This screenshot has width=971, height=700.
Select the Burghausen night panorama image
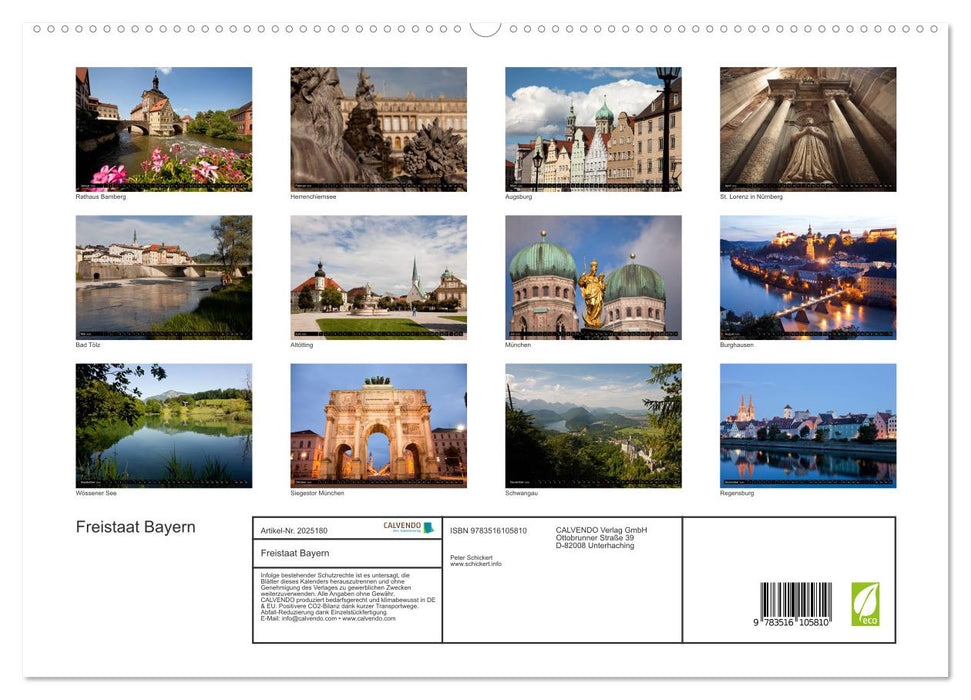[x=807, y=276]
